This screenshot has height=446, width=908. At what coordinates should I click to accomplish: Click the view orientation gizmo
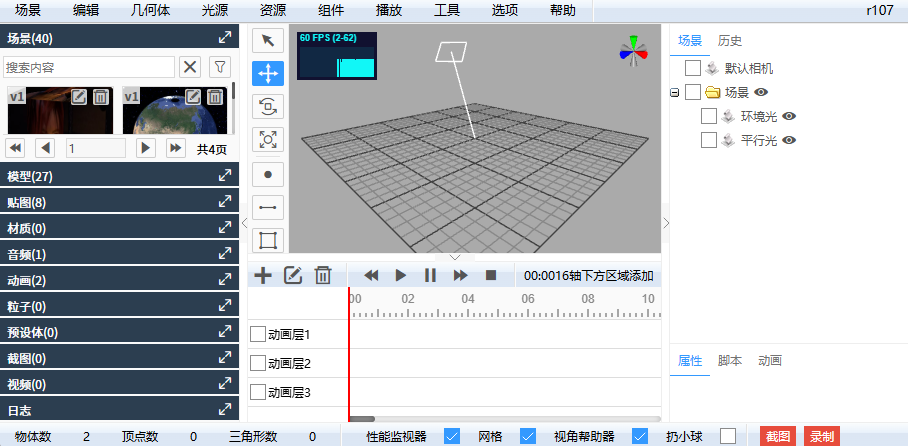coord(634,52)
